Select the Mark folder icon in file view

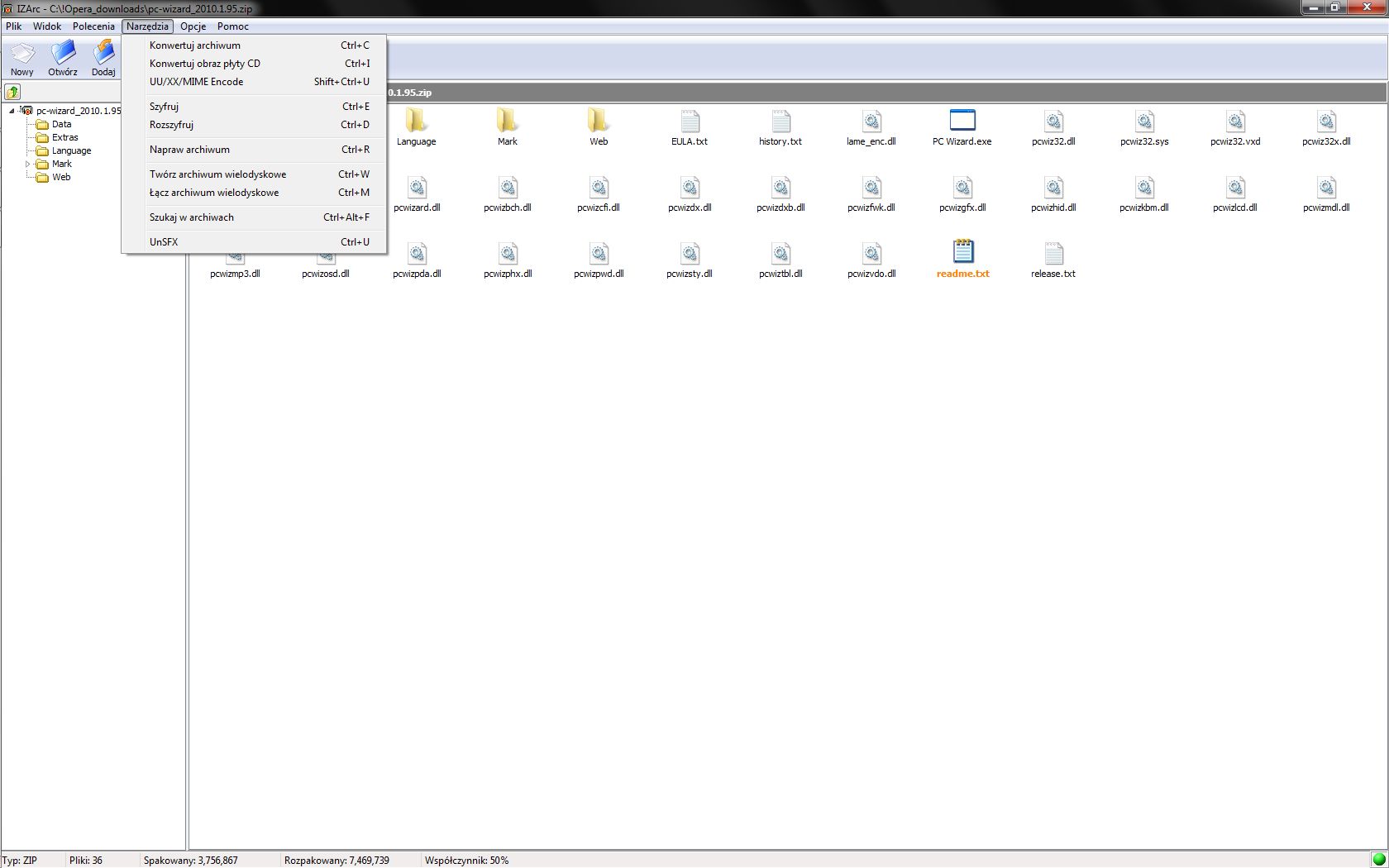507,121
